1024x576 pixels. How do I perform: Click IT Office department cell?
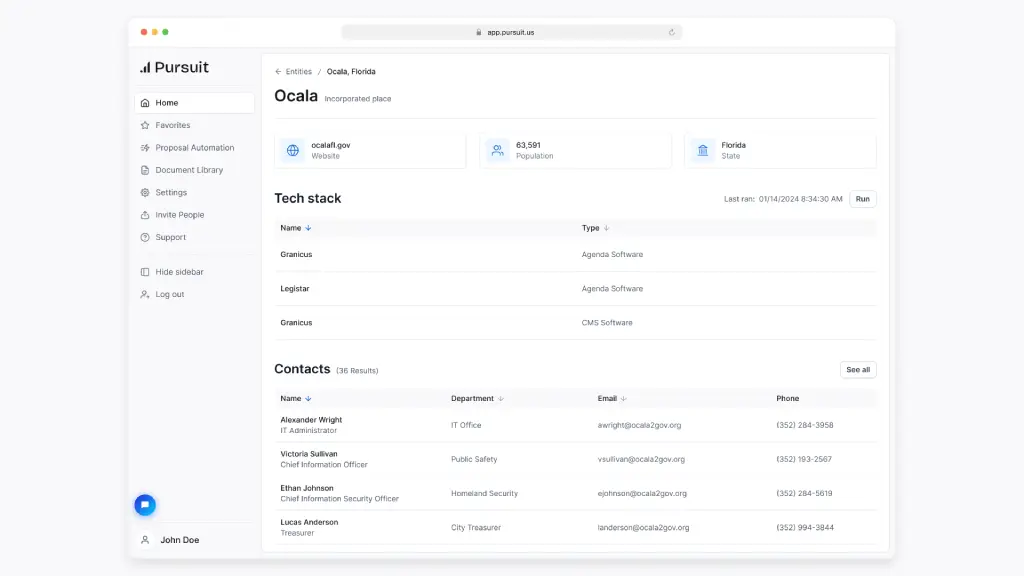[466, 425]
